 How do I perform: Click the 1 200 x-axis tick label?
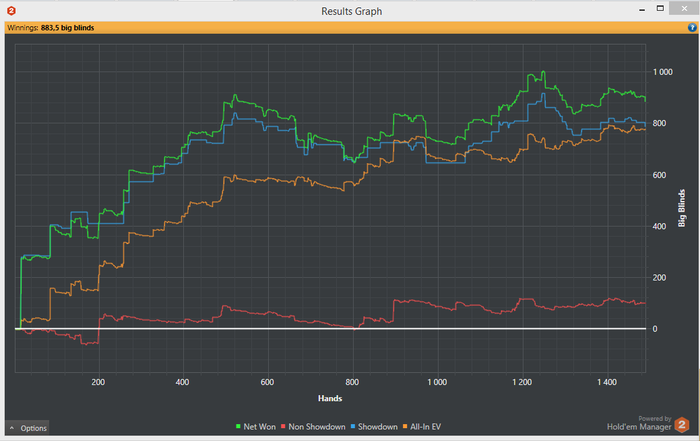point(522,382)
